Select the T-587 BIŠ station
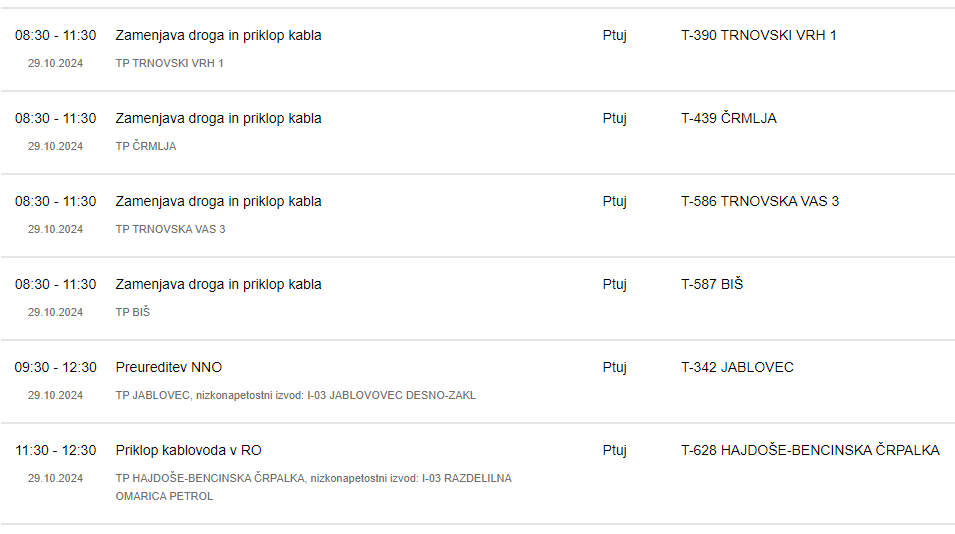Viewport: 955px width, 534px height. (x=712, y=284)
